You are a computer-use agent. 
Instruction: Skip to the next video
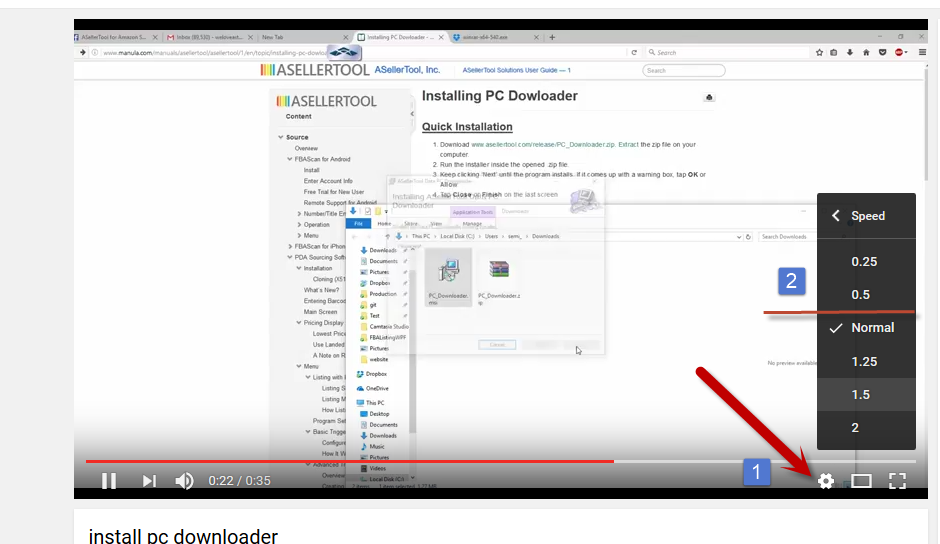coord(149,480)
